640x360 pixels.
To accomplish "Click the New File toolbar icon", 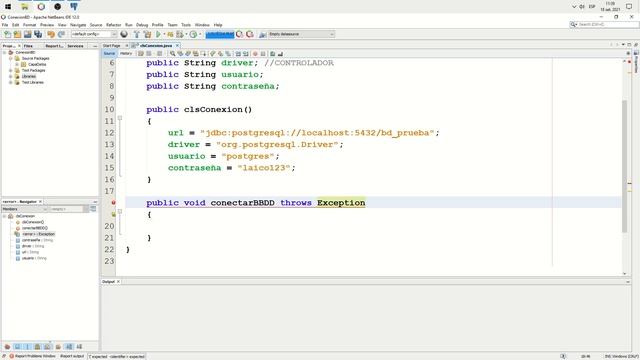I will (x=8, y=35).
